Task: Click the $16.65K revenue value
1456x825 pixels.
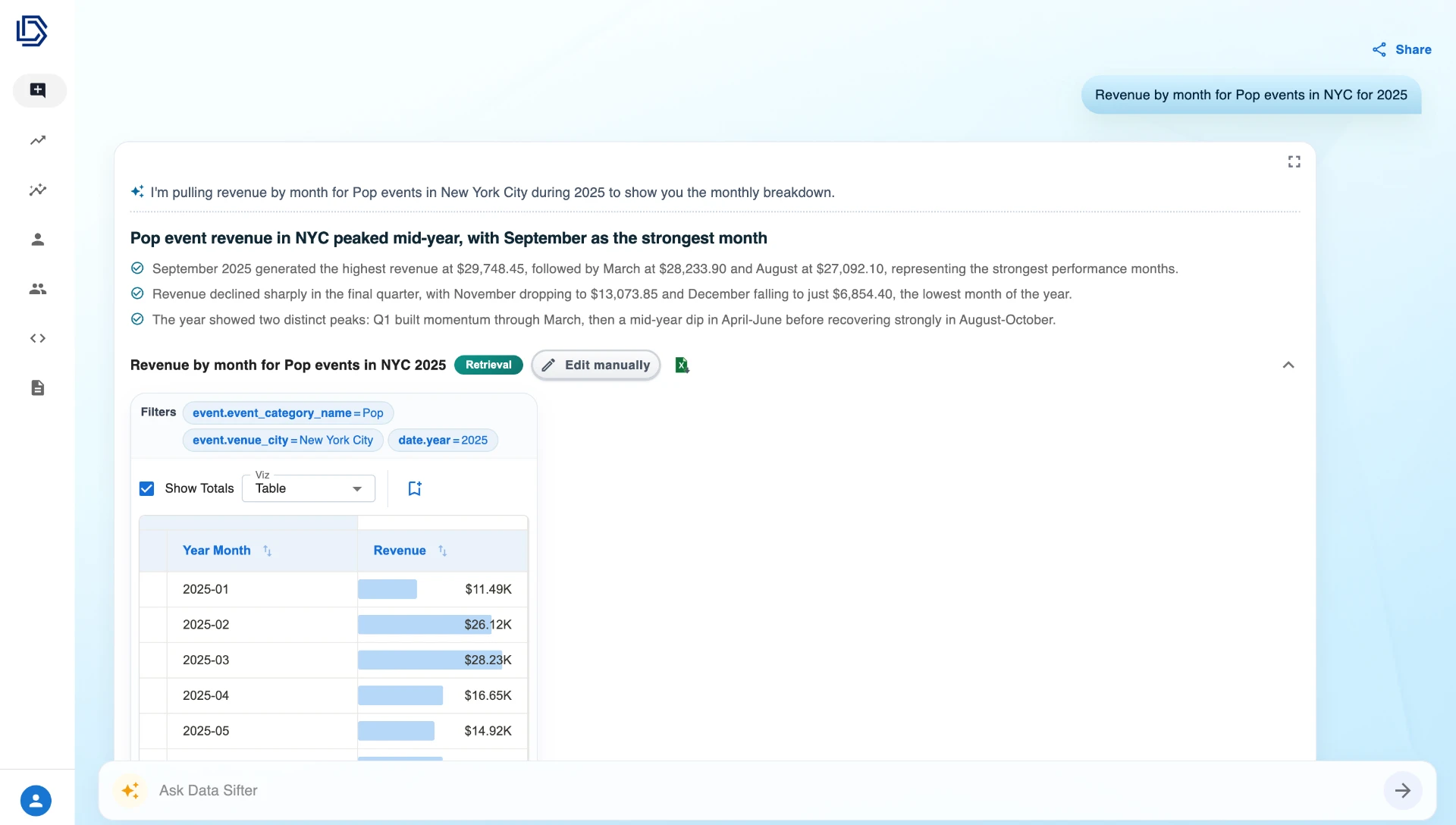Action: pyautogui.click(x=488, y=696)
